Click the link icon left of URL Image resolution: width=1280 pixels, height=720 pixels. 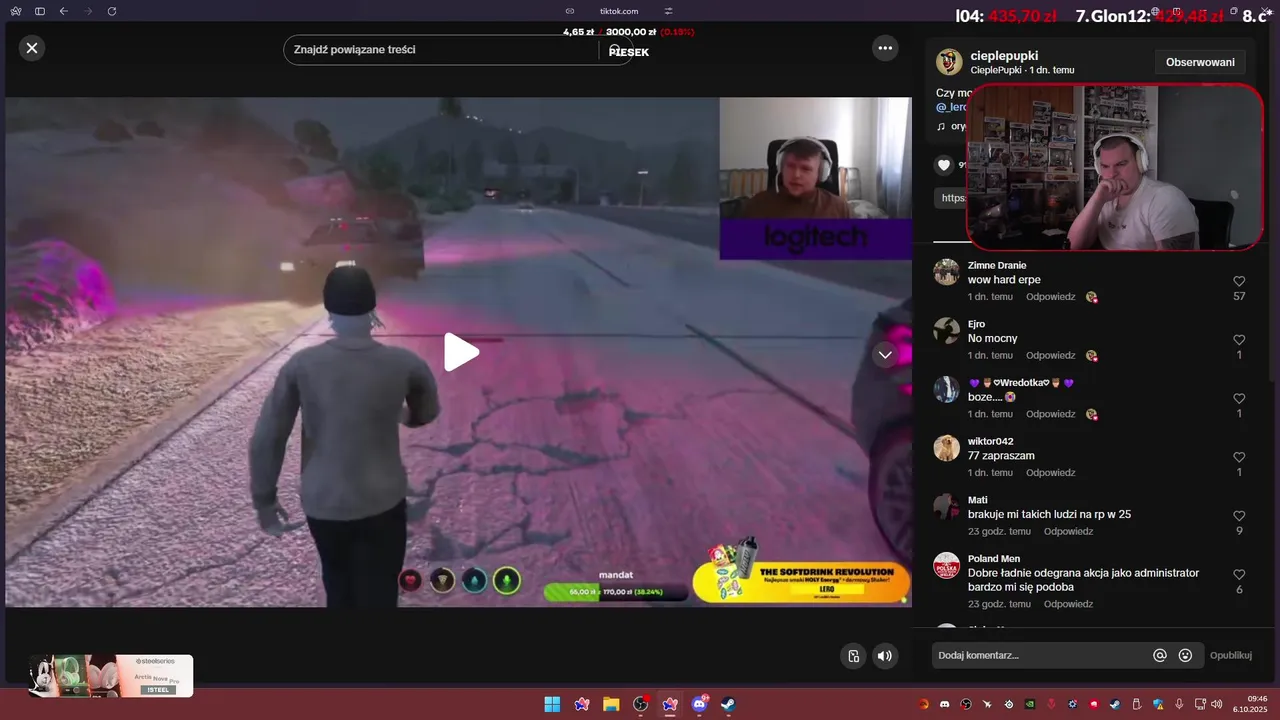(x=570, y=11)
